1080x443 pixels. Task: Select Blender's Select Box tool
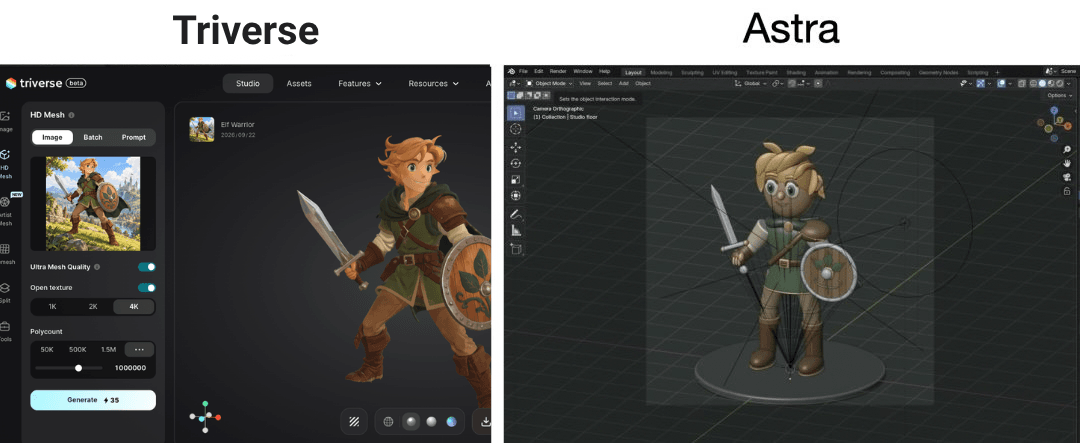515,112
